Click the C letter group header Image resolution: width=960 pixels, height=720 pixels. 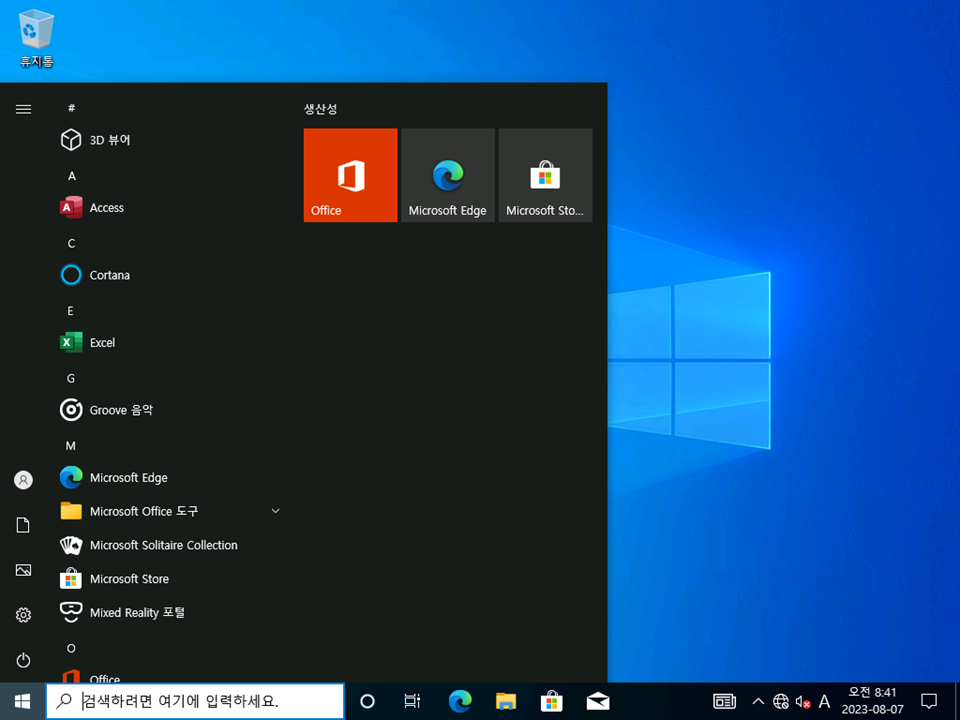(x=71, y=244)
